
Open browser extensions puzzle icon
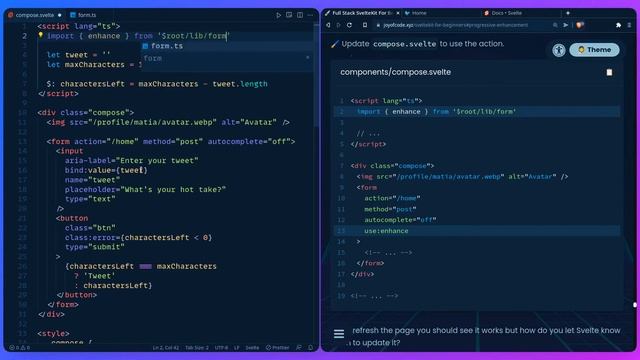pos(618,25)
